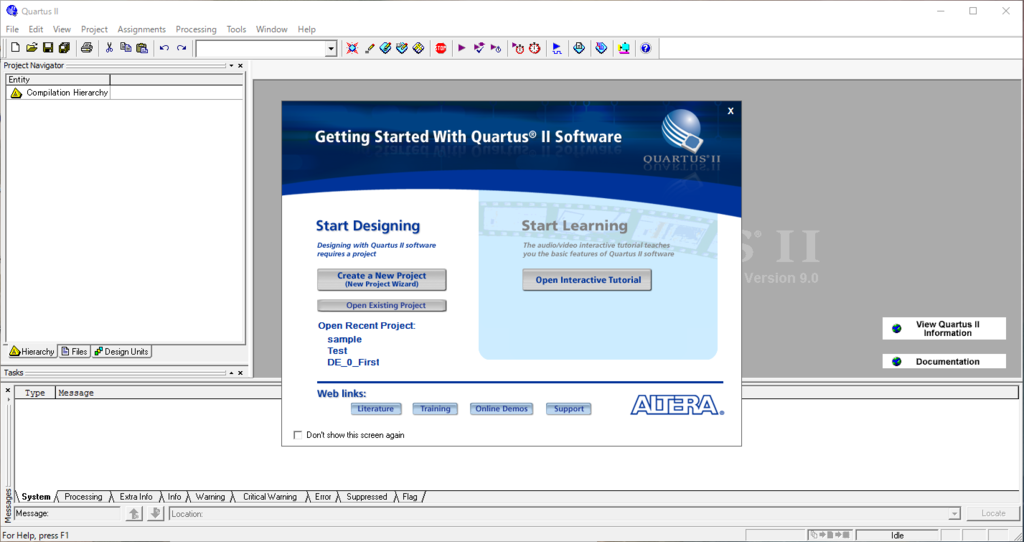1024x542 pixels.
Task: Click the Start Simulation waveform icon
Action: pyautogui.click(x=557, y=48)
